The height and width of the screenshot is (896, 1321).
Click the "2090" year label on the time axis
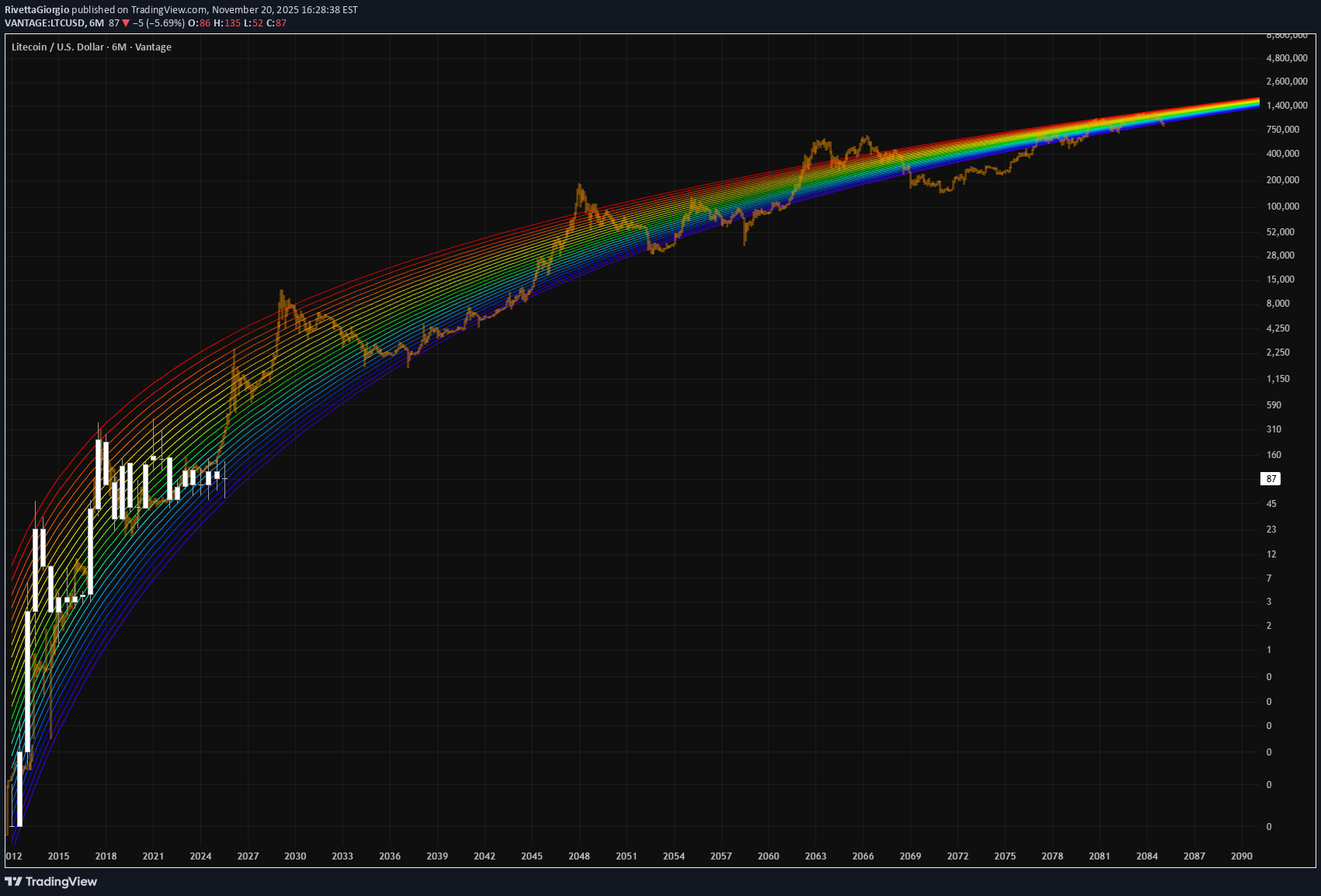tap(1241, 856)
